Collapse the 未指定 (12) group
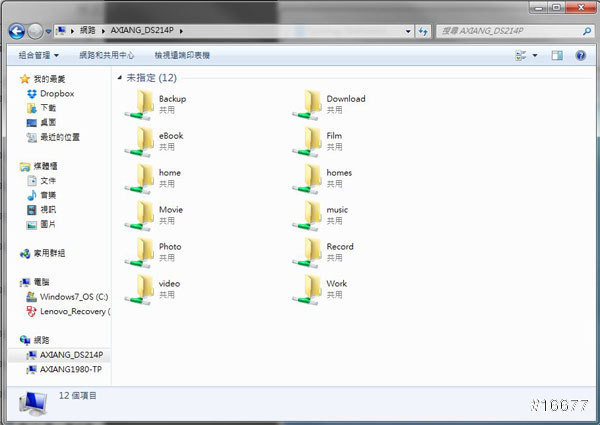 point(120,78)
